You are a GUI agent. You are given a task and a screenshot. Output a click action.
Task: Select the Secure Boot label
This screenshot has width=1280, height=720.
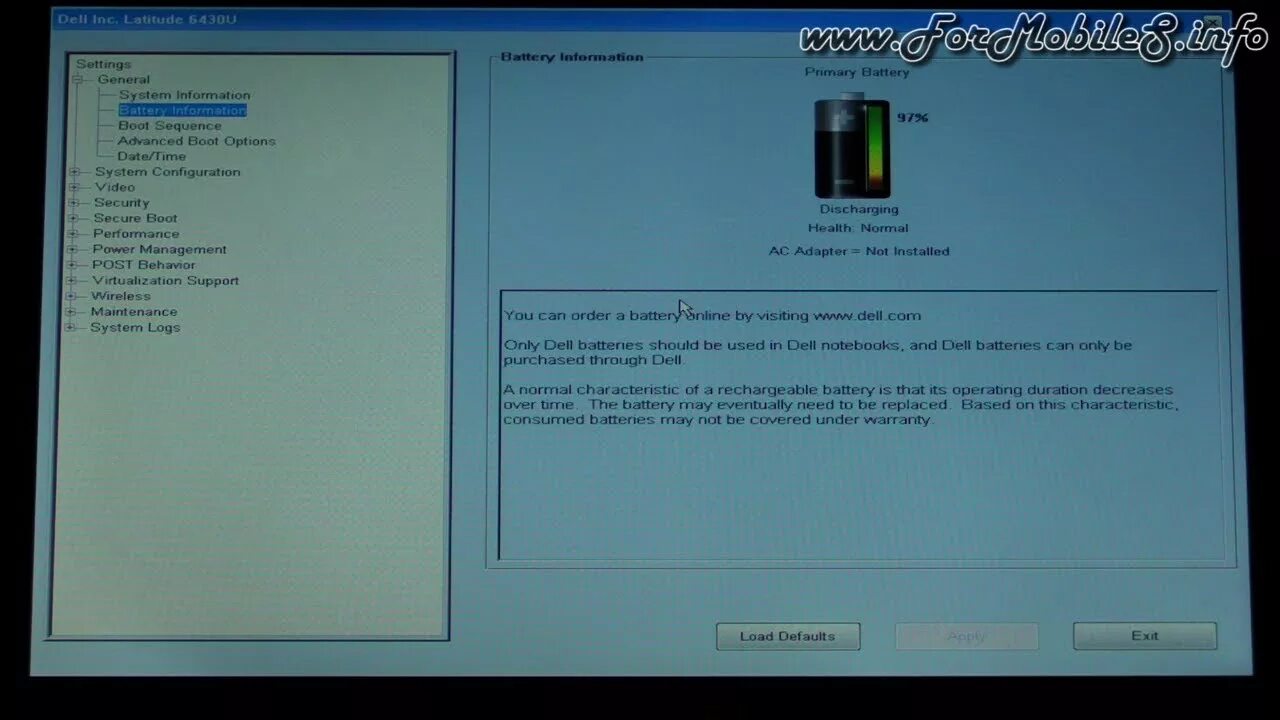pos(136,218)
